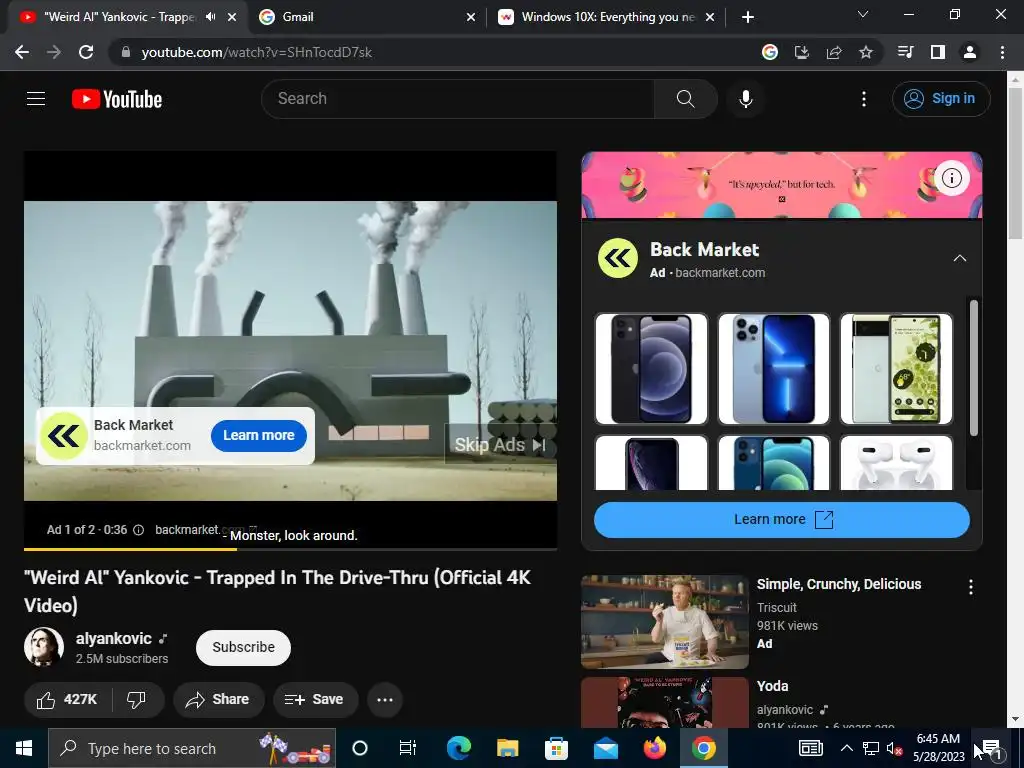
Task: Save the video to a playlist
Action: pyautogui.click(x=315, y=699)
